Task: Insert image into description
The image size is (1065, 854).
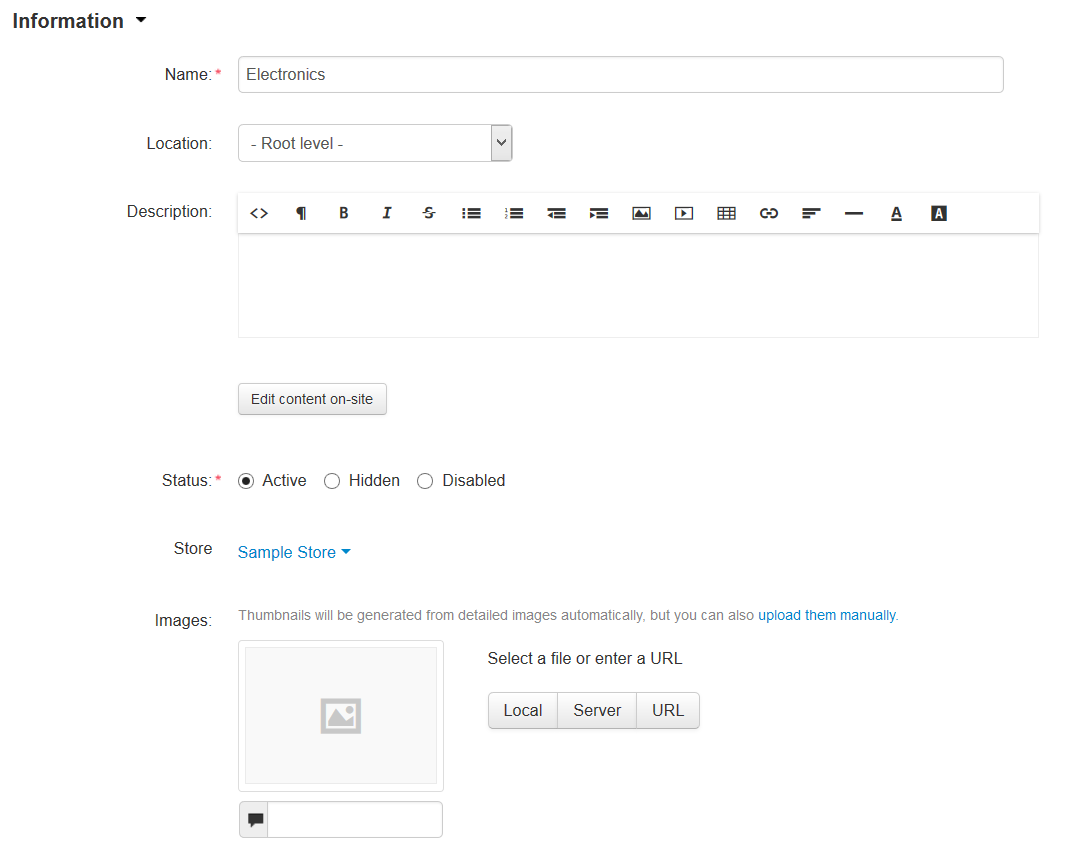Action: coord(641,213)
